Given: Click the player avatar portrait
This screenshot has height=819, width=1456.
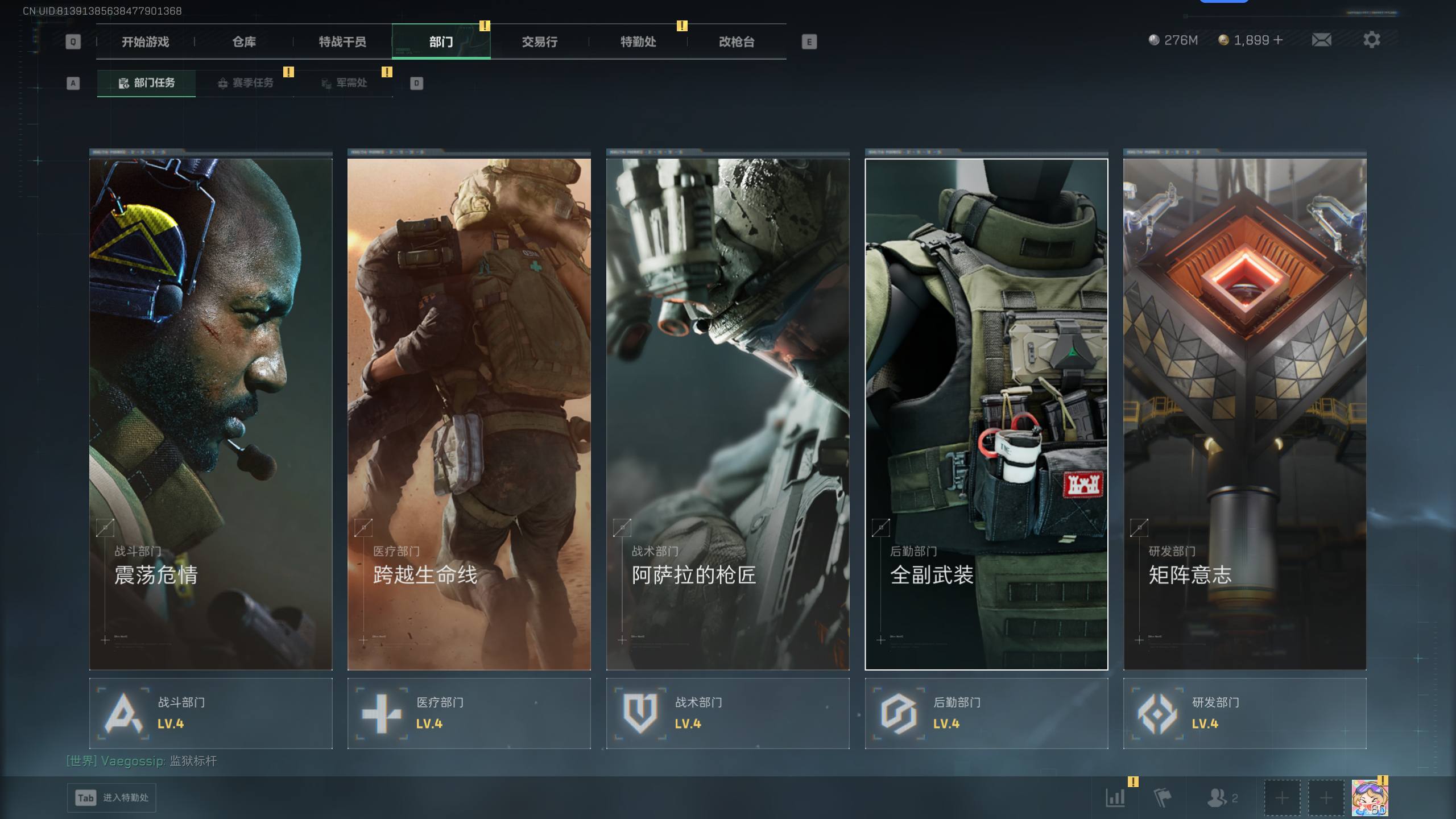Looking at the screenshot, I should [x=1370, y=797].
